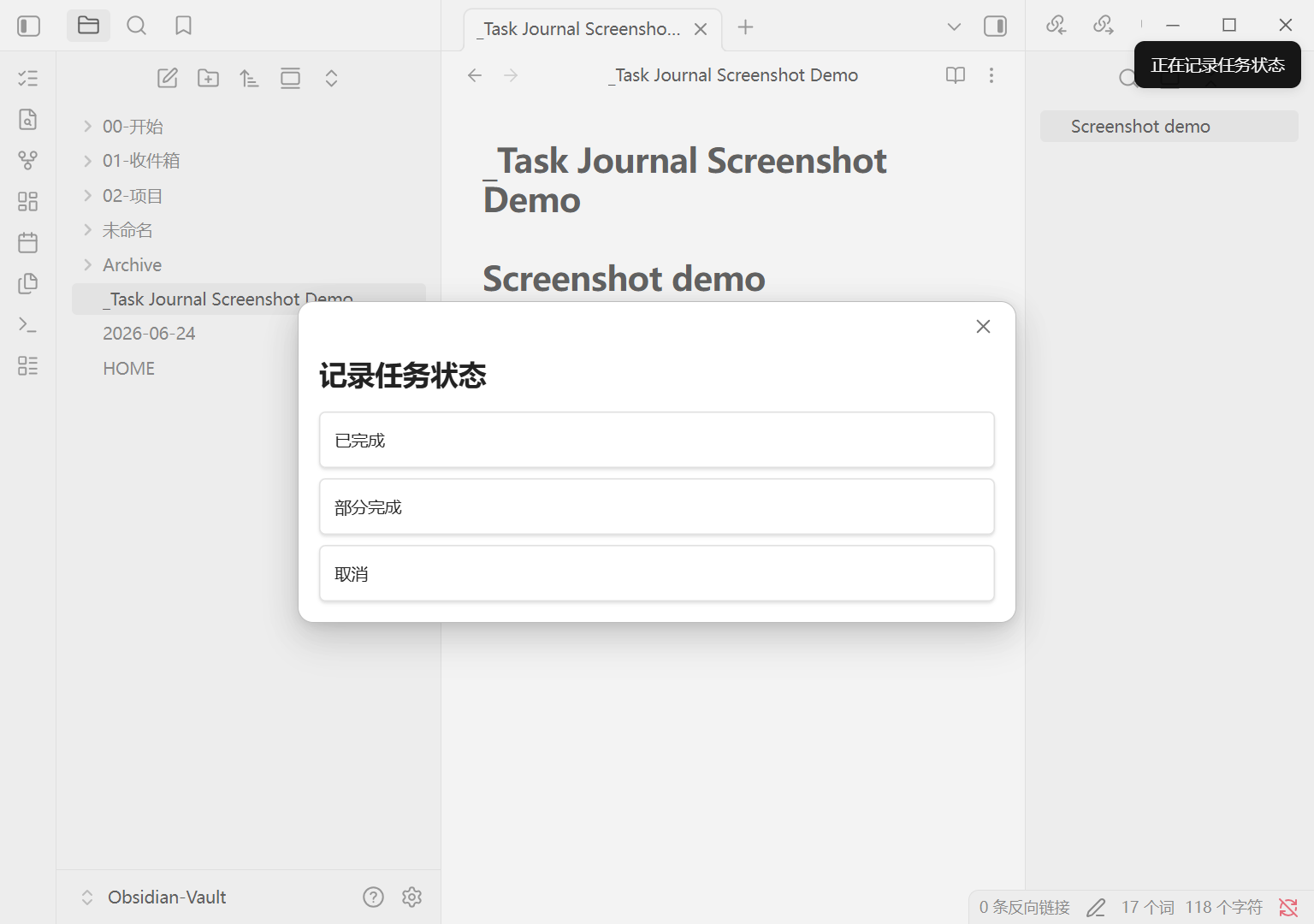Screen dimensions: 1314x924
Task: Create a new note with the pencil icon
Action: [168, 78]
